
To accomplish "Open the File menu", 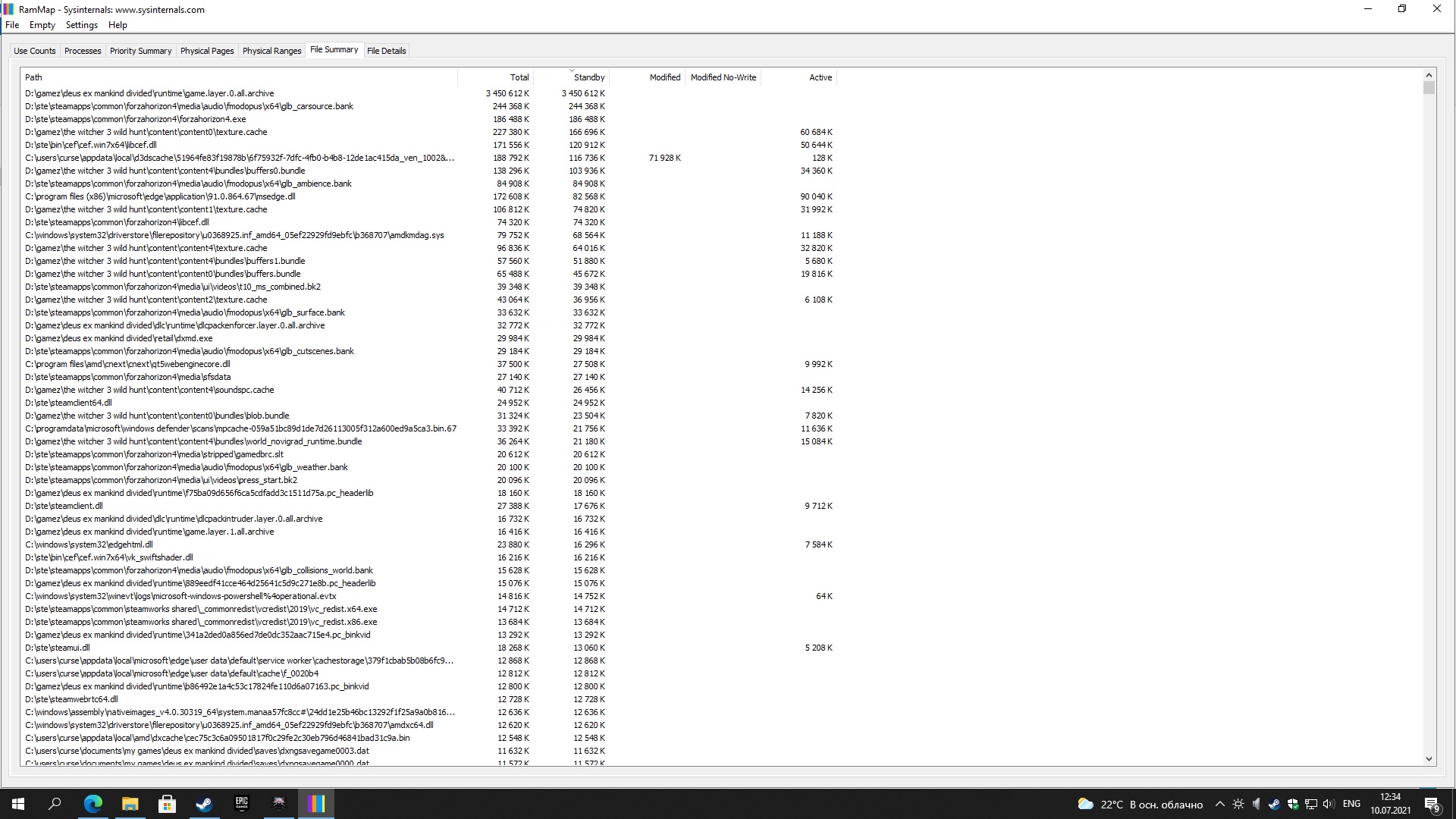I will [12, 25].
